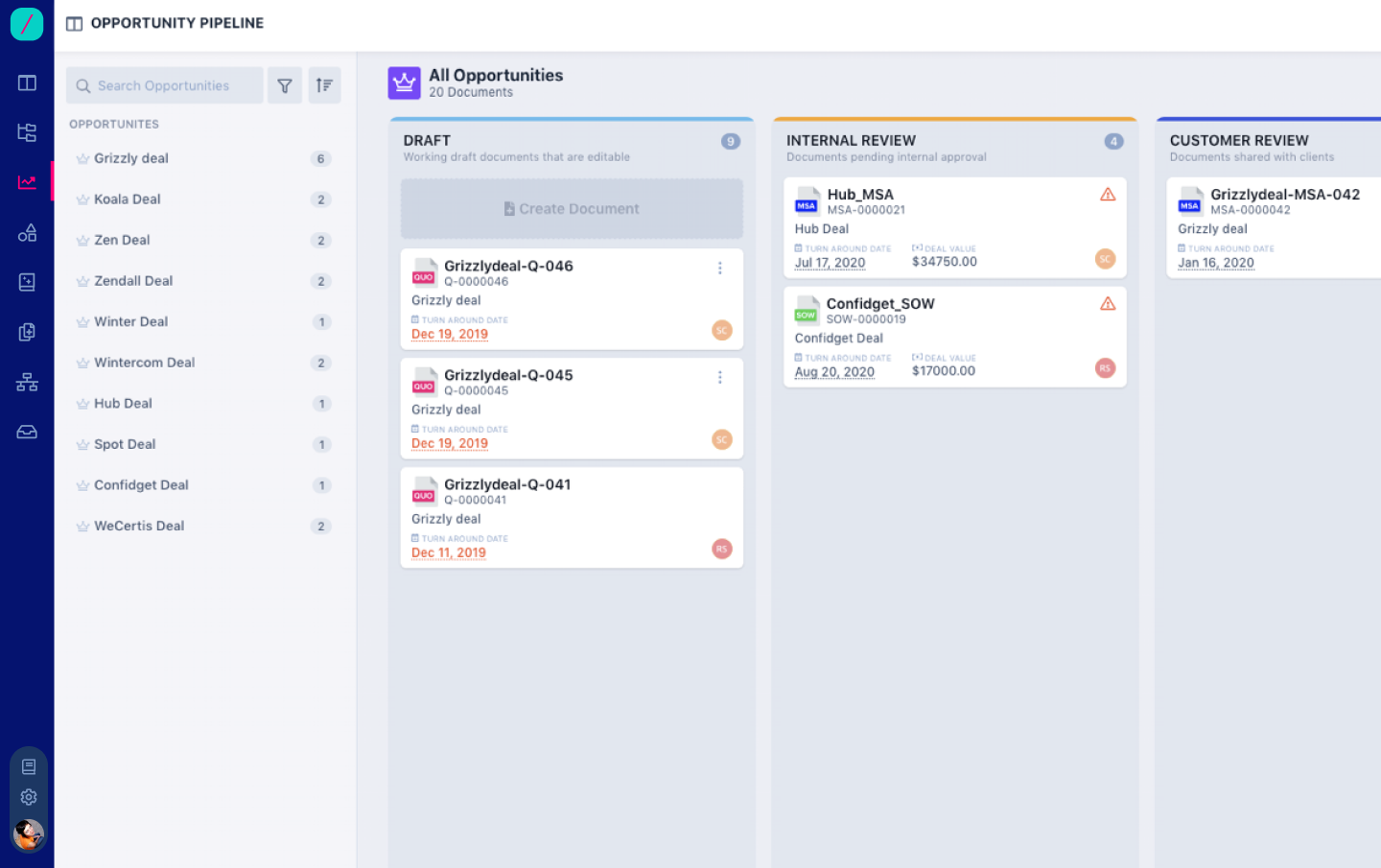This screenshot has width=1381, height=868.
Task: Open the settings gear in sidebar
Action: coord(29,797)
